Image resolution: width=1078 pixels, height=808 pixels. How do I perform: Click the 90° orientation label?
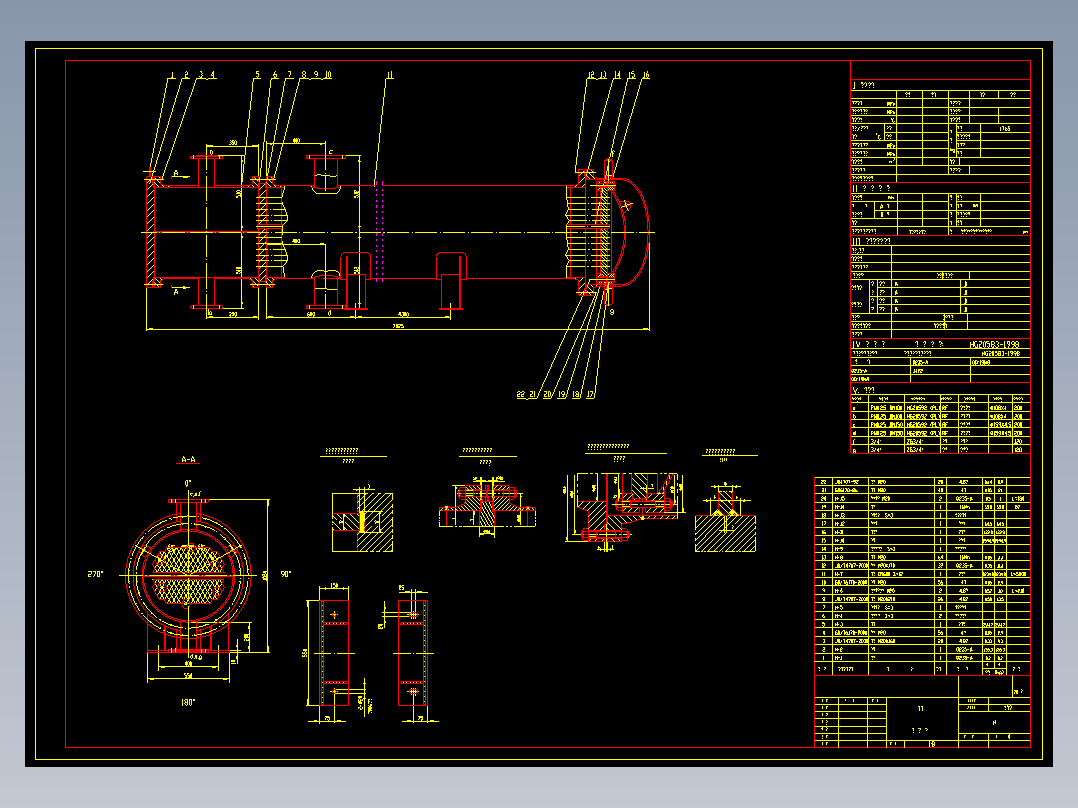tap(286, 574)
